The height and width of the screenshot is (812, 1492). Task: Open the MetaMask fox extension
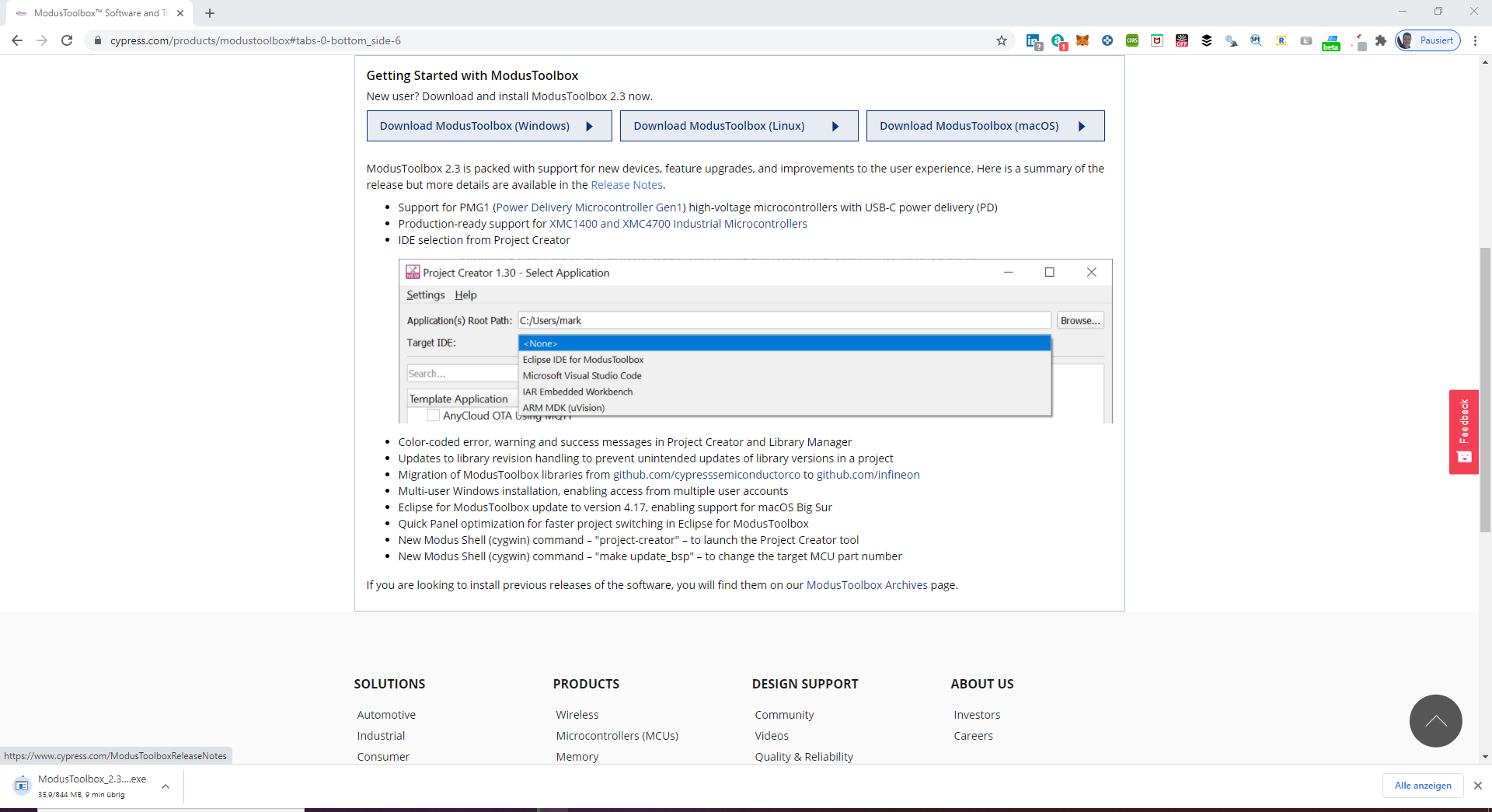click(1082, 40)
